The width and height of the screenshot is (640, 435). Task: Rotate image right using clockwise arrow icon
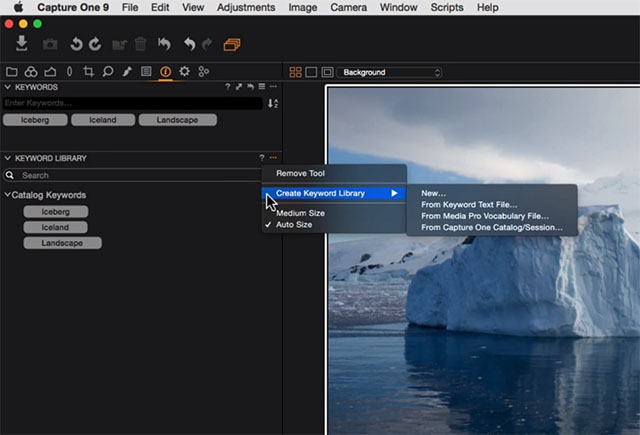pyautogui.click(x=95, y=44)
